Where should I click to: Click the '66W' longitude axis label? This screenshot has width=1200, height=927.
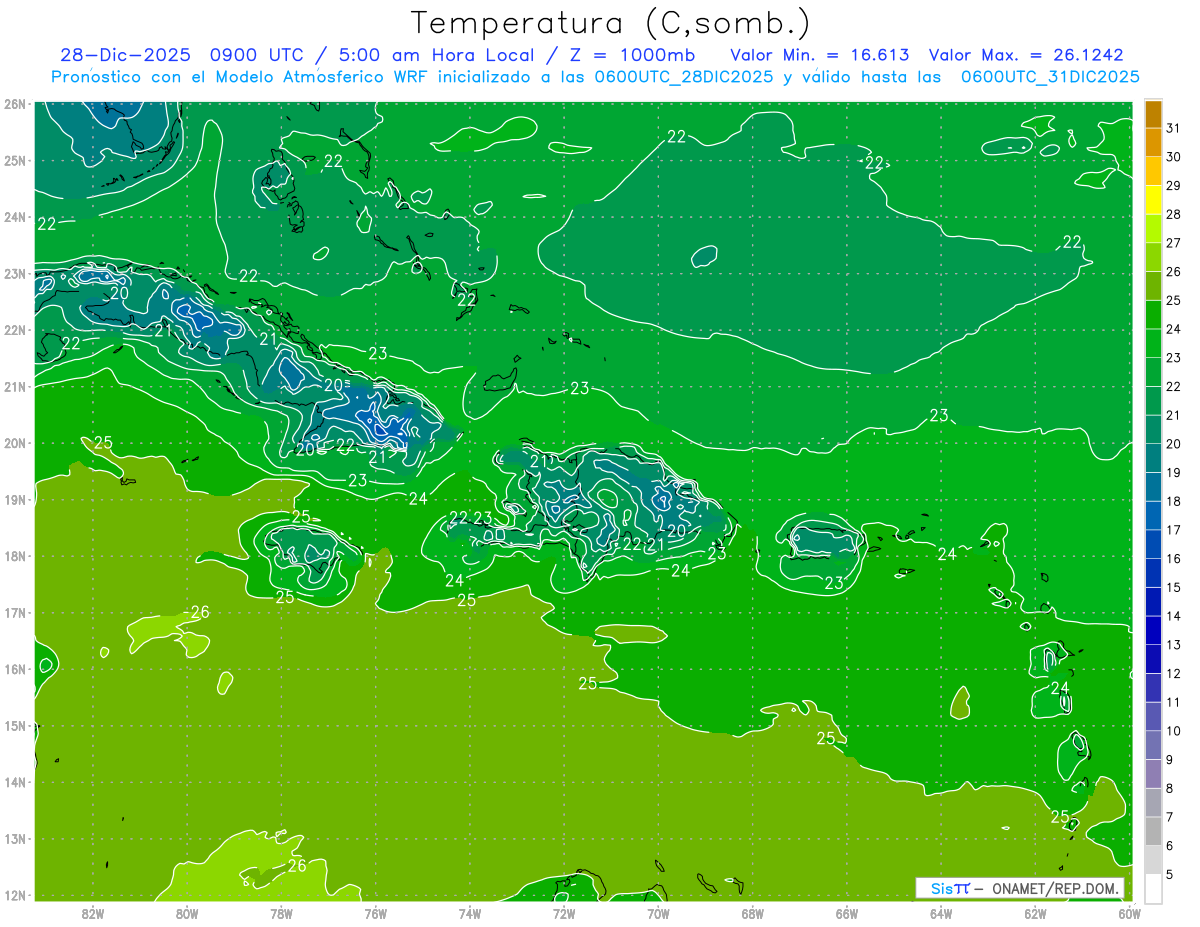[847, 913]
